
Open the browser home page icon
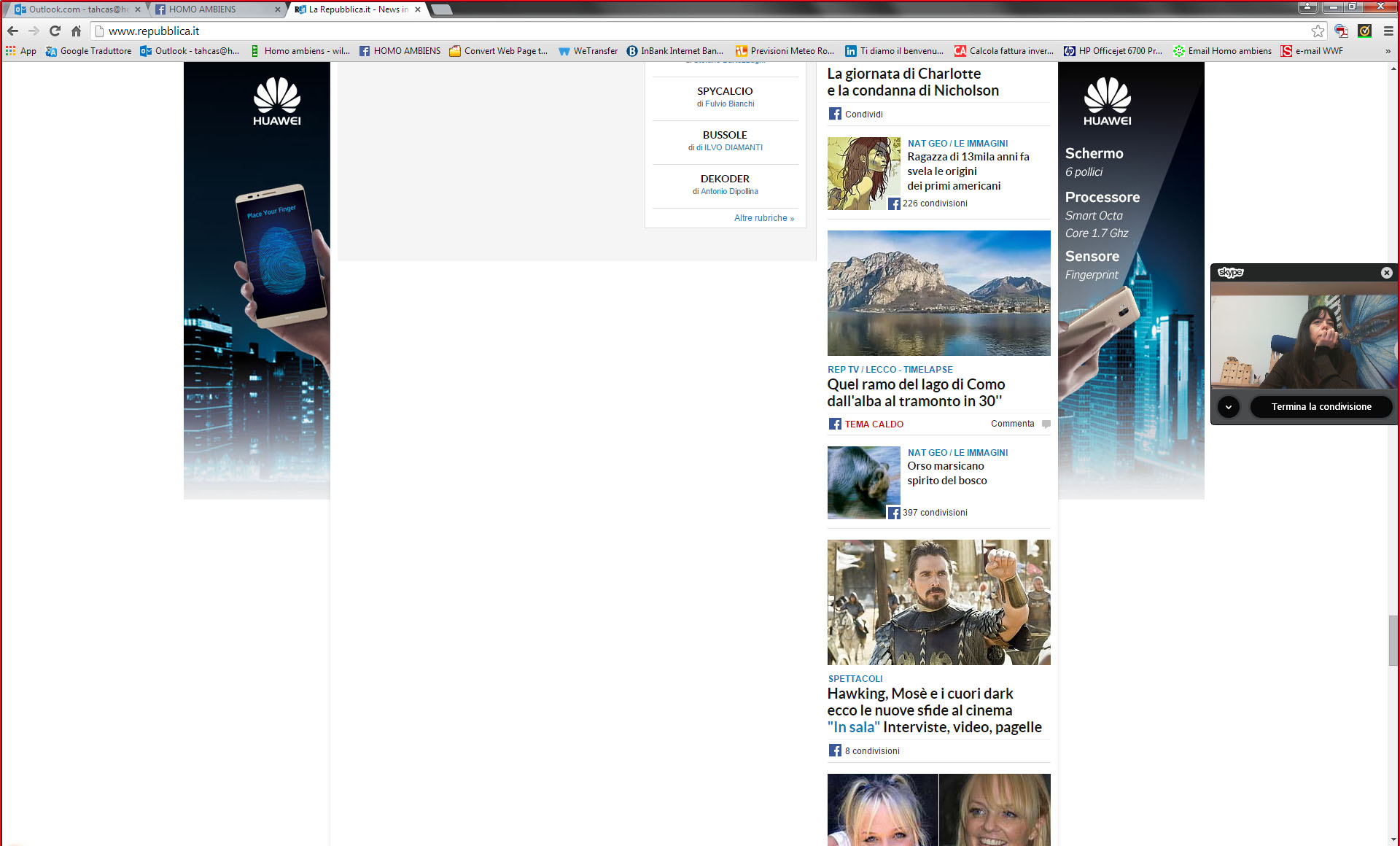(x=76, y=31)
